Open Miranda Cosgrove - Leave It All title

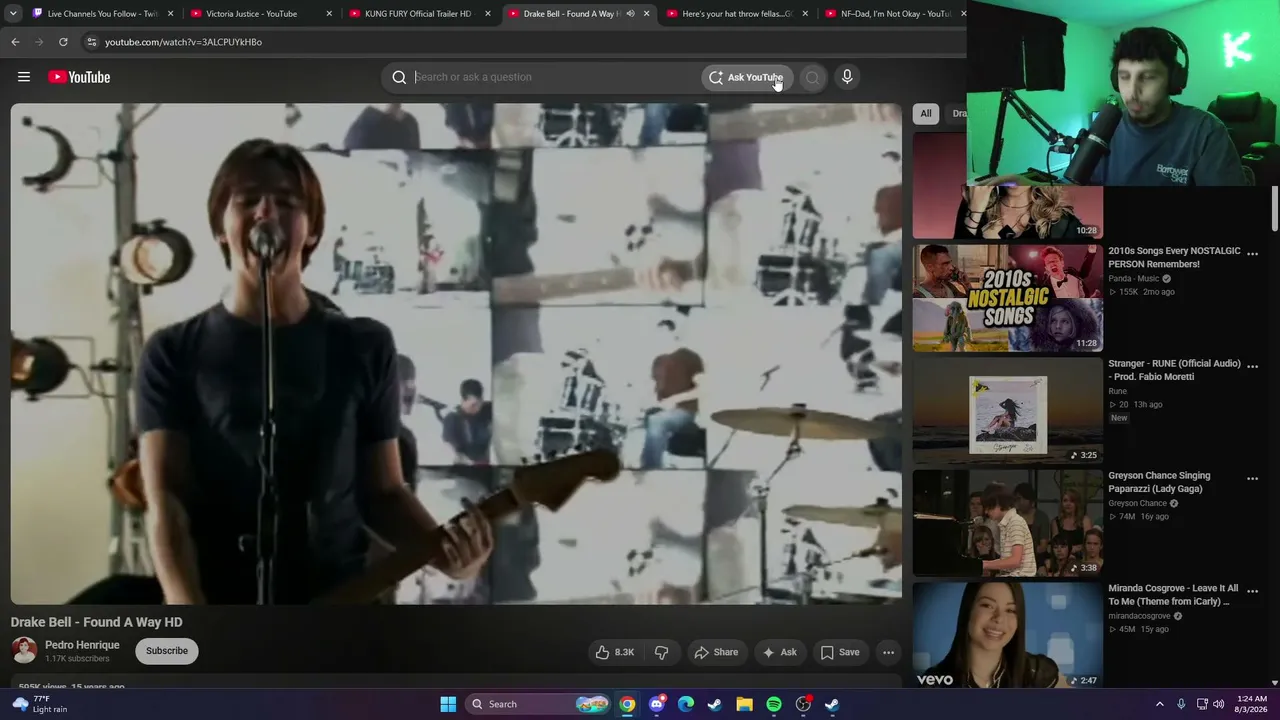(x=1173, y=595)
